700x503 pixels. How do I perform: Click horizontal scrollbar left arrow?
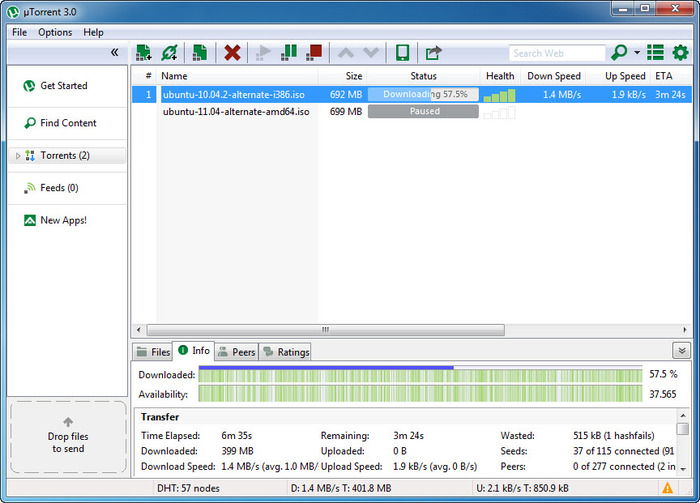[x=138, y=330]
